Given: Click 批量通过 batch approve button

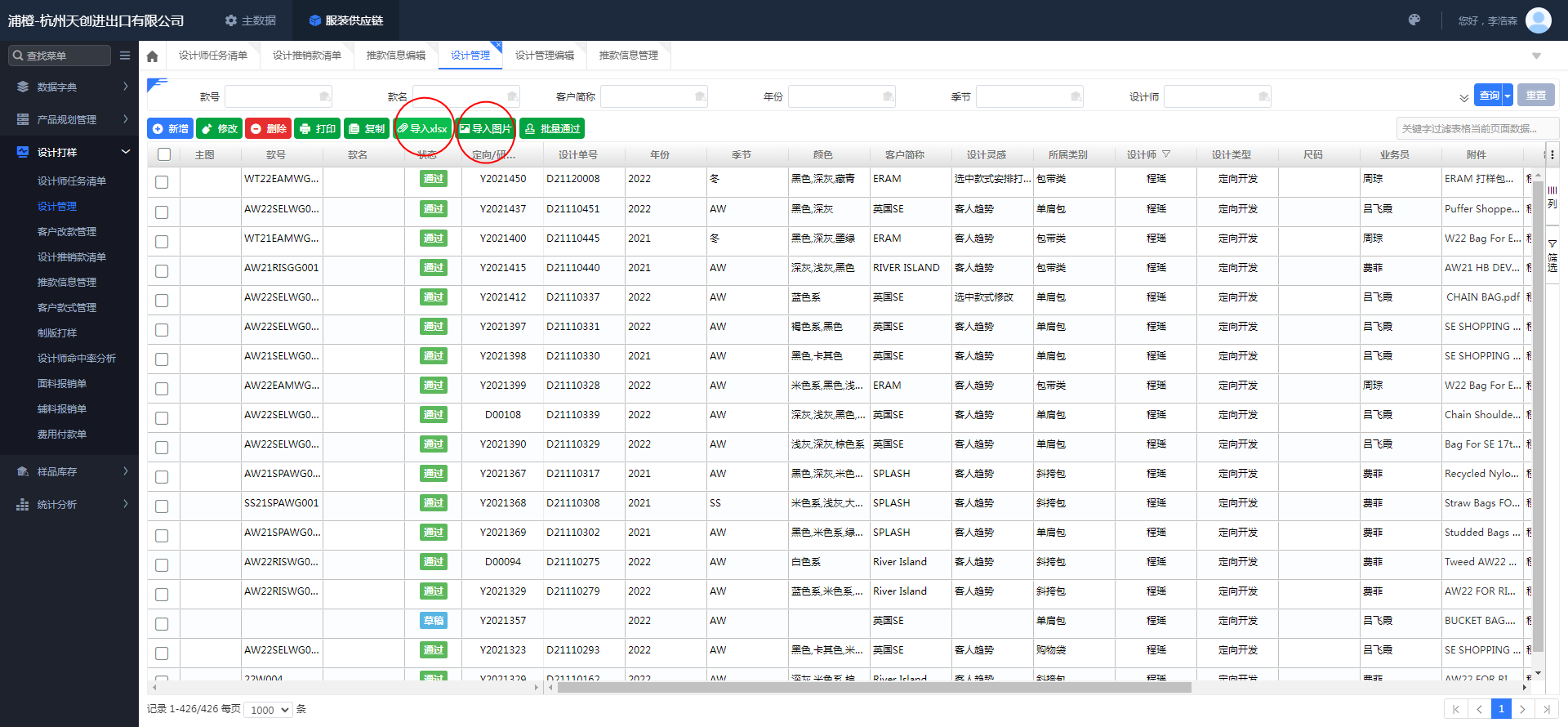Looking at the screenshot, I should tap(552, 128).
